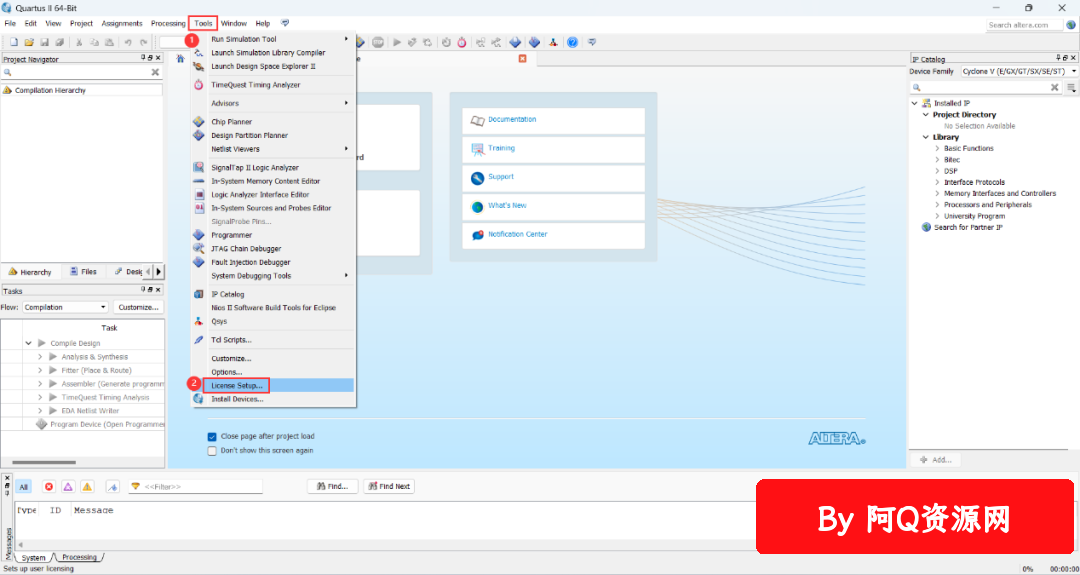Open the Flow Compilation dropdown
Viewport: 1080px width, 575px height.
coord(65,307)
